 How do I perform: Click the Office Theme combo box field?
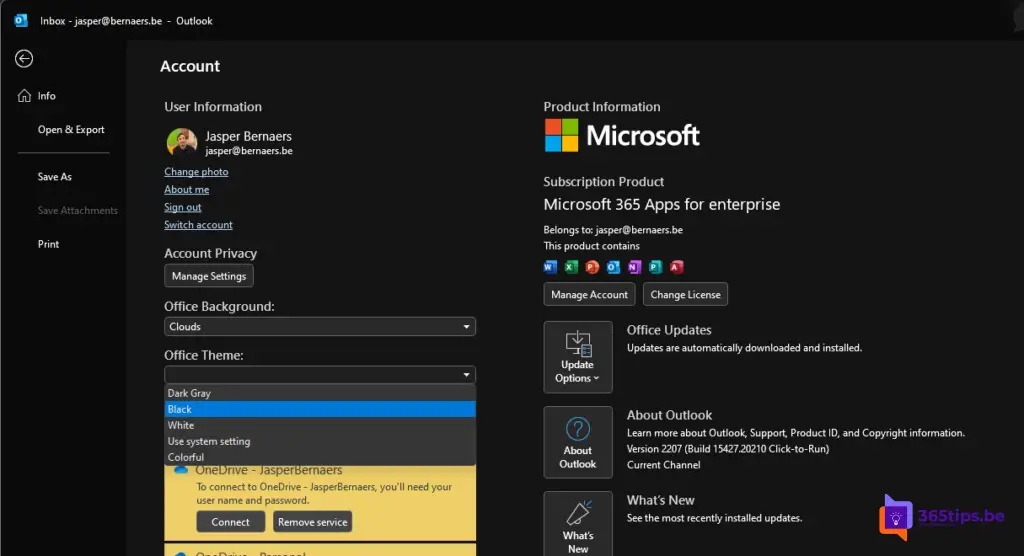point(320,375)
